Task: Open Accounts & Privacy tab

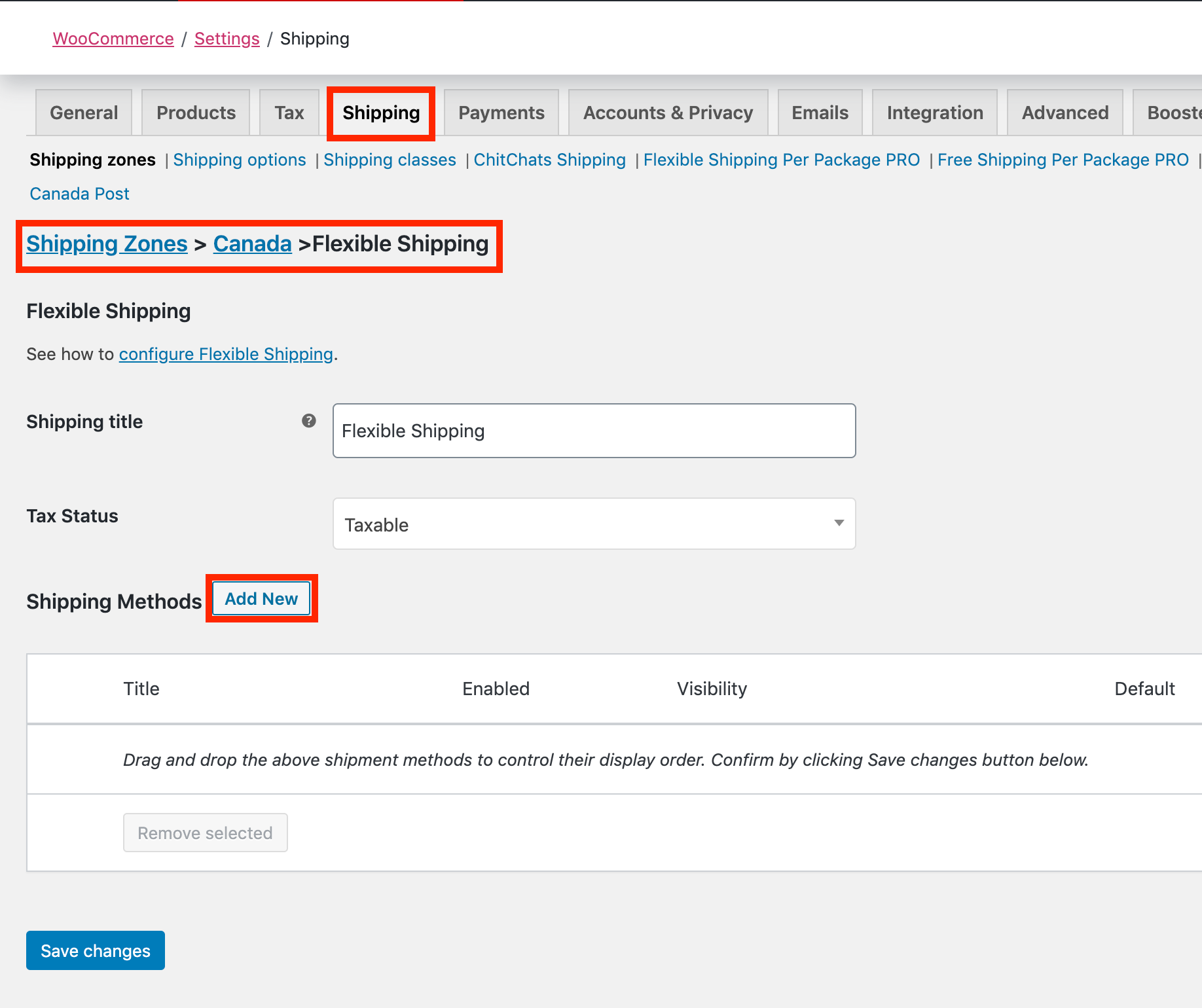Action: 668,113
